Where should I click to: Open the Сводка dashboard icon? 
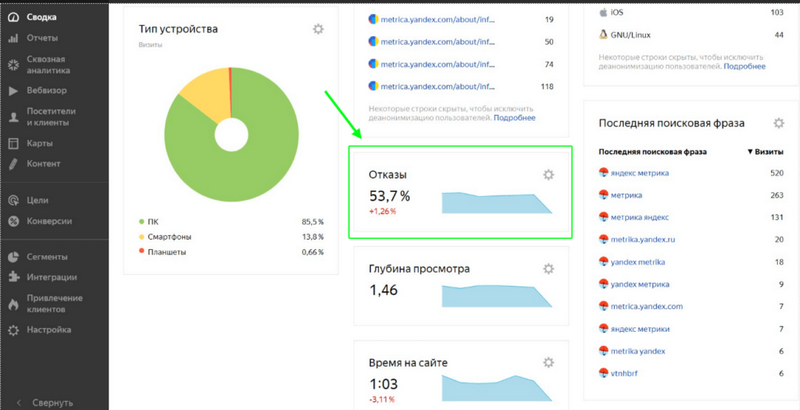click(x=14, y=17)
